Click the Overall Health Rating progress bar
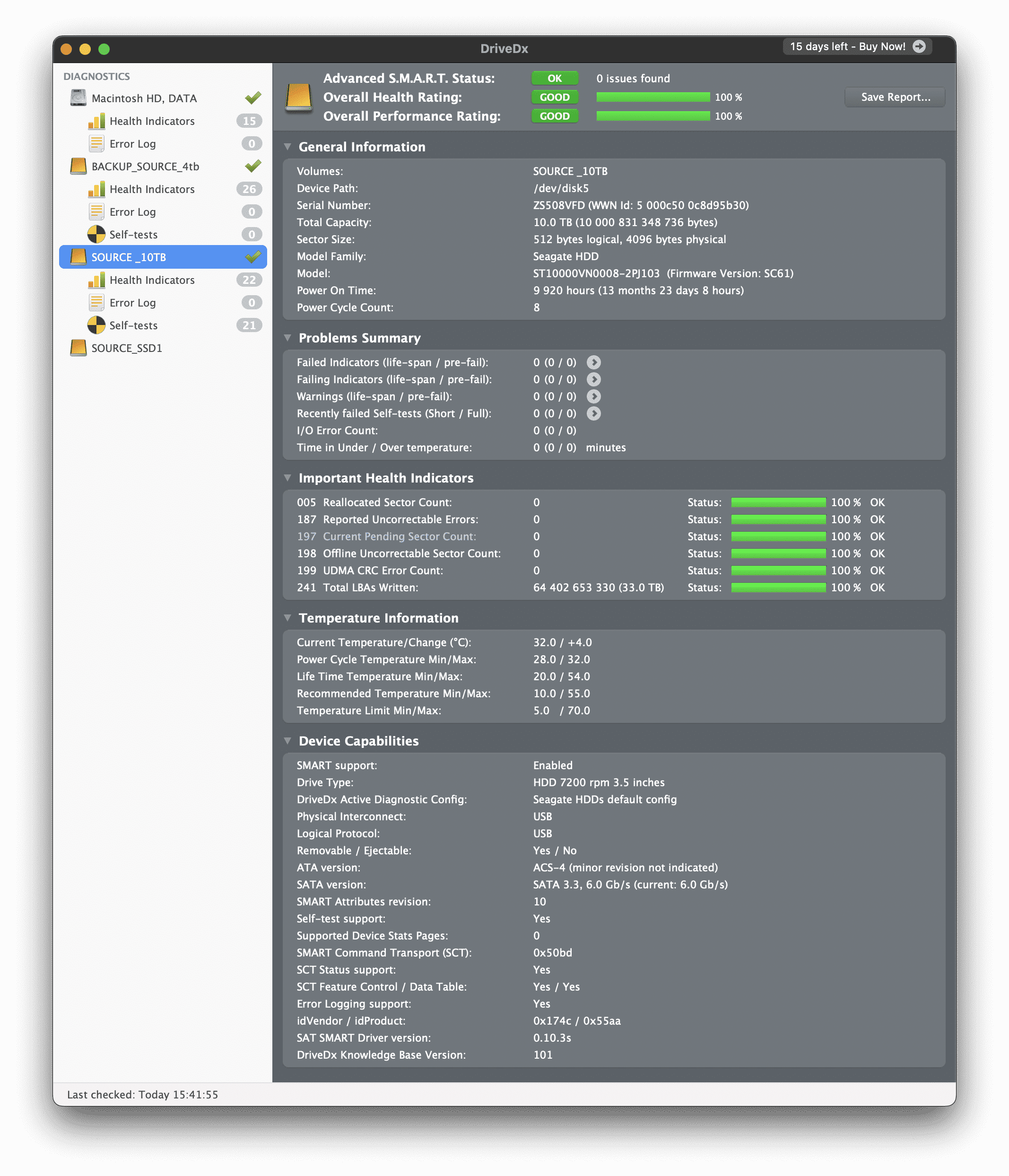 tap(652, 97)
